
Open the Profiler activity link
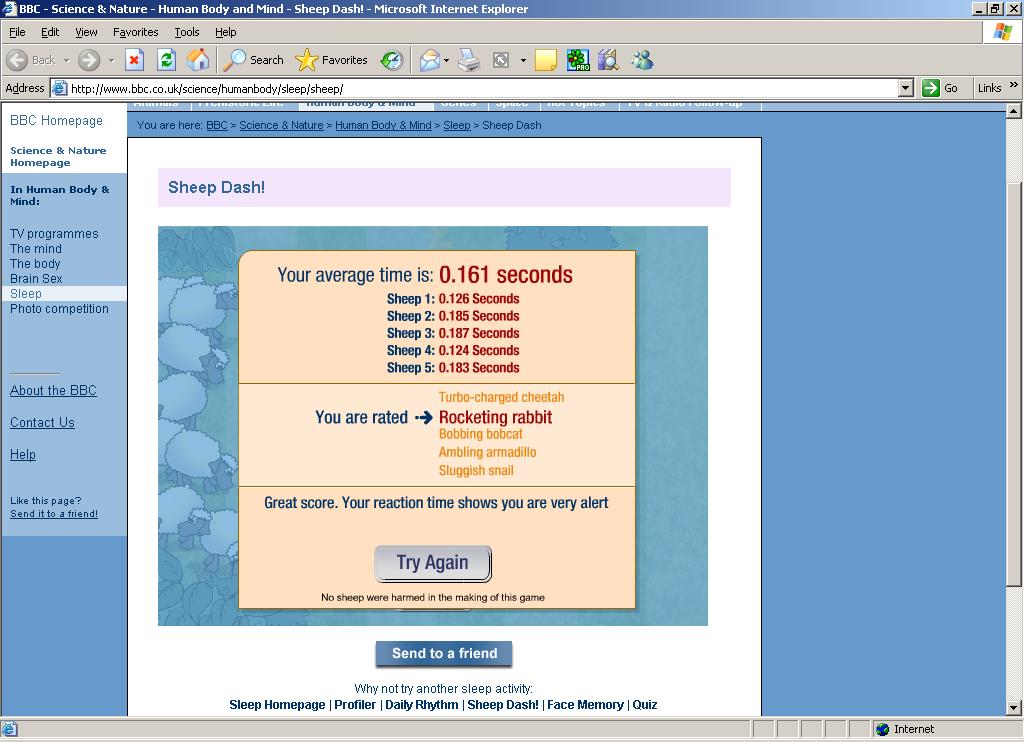355,705
